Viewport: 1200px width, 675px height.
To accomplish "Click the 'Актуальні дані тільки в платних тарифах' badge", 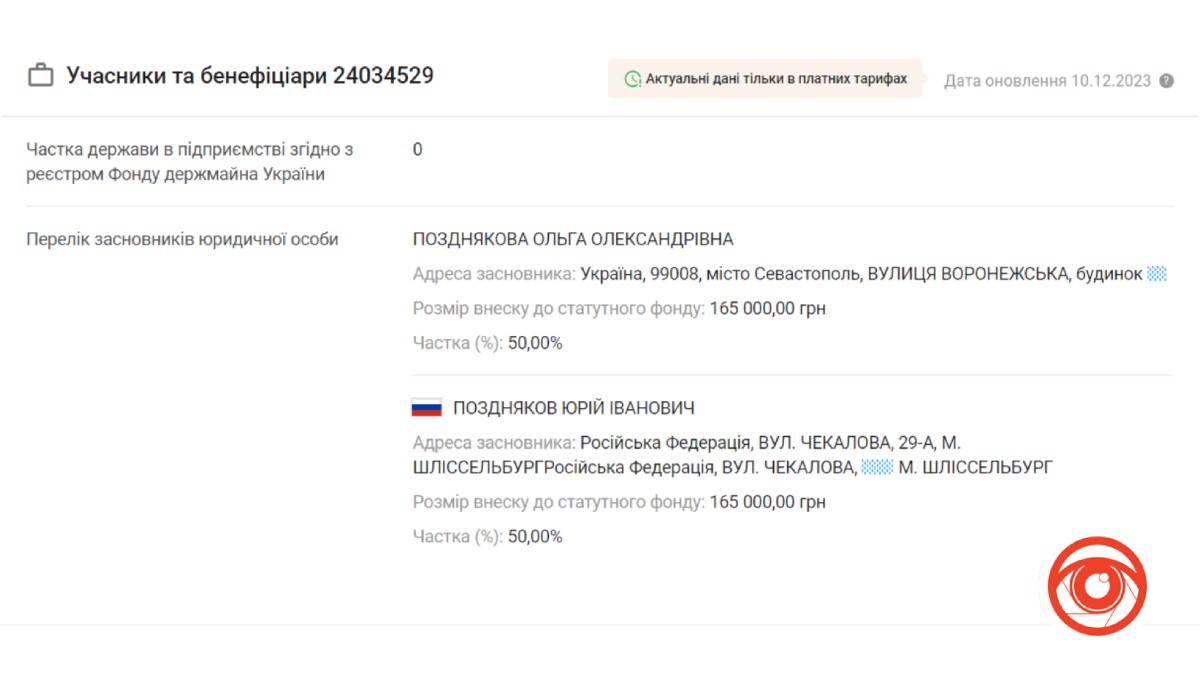I will 765,79.
